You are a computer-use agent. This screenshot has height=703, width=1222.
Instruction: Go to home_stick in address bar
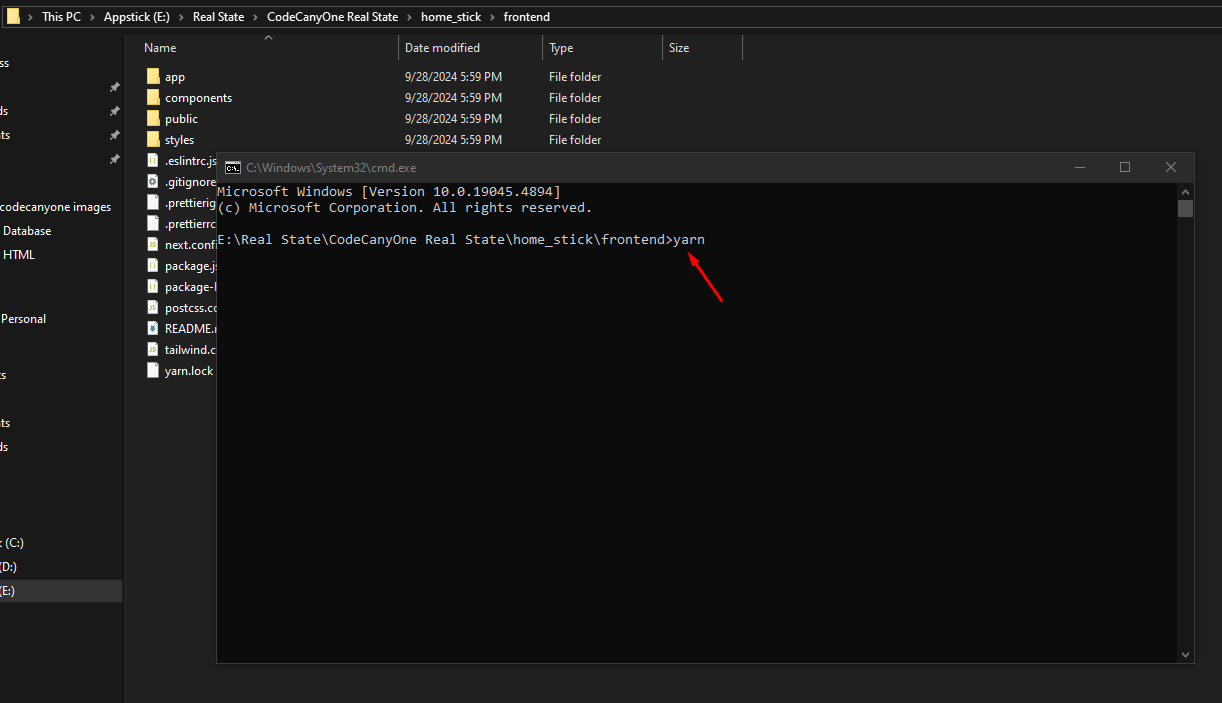pos(452,17)
